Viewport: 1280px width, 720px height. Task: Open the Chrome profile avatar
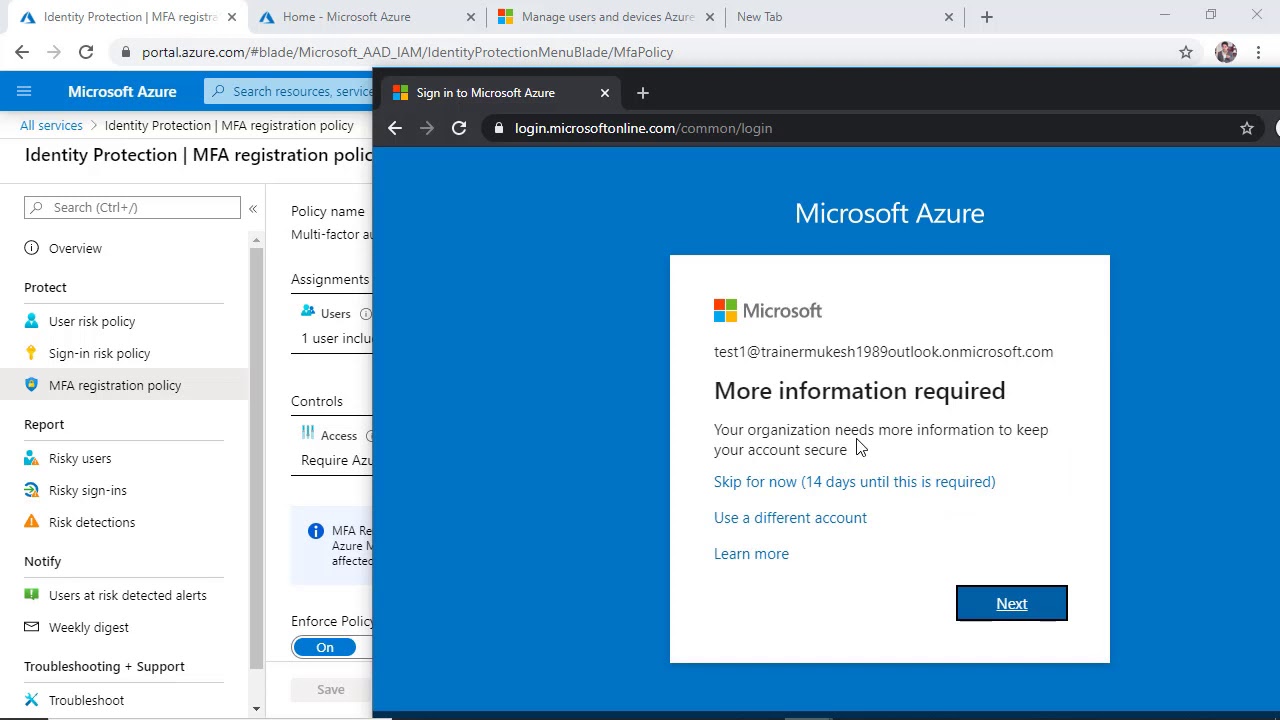click(x=1226, y=52)
